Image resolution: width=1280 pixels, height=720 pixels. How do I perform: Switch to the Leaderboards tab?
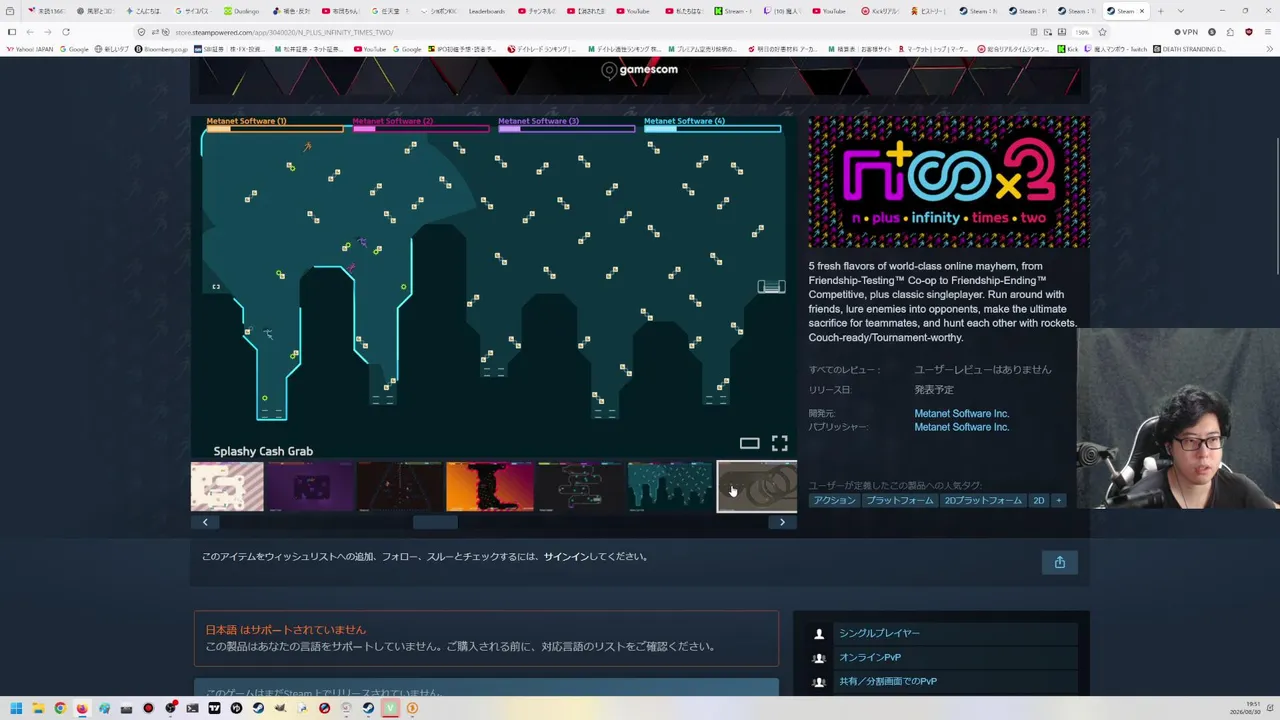[x=486, y=11]
